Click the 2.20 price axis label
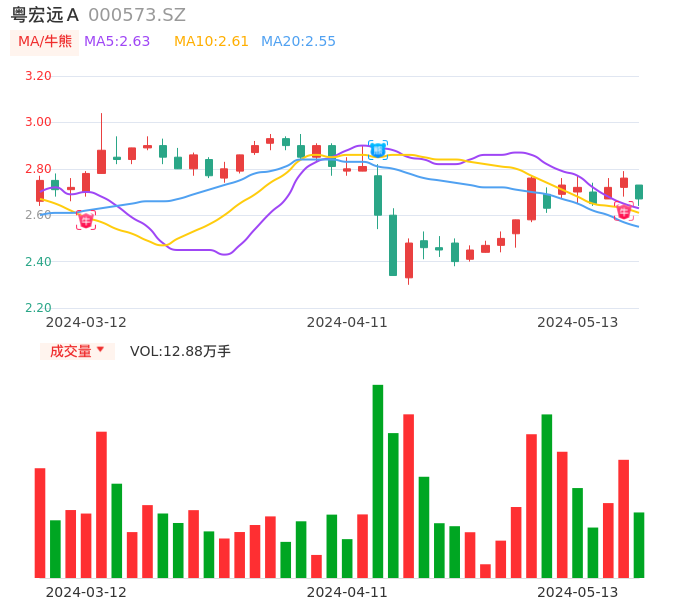The width and height of the screenshot is (686, 606). click(38, 308)
